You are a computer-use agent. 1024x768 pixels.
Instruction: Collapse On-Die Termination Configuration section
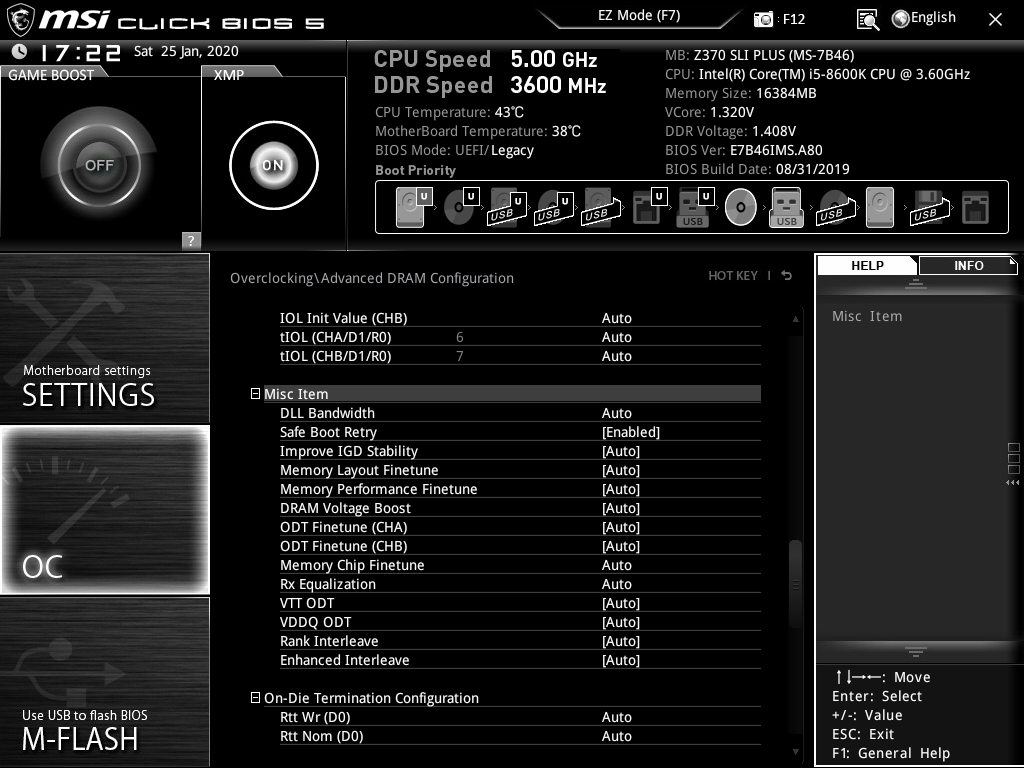coord(255,697)
